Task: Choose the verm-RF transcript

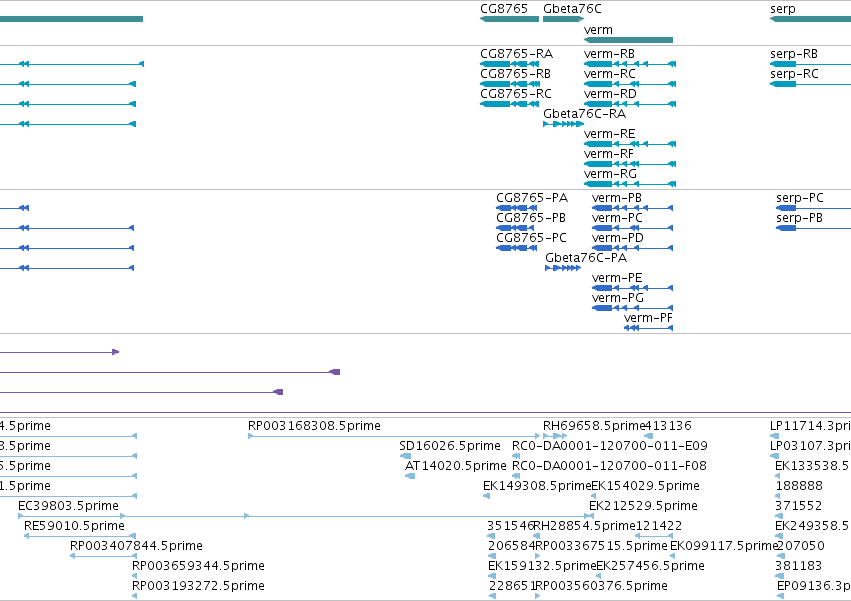Action: (x=608, y=154)
